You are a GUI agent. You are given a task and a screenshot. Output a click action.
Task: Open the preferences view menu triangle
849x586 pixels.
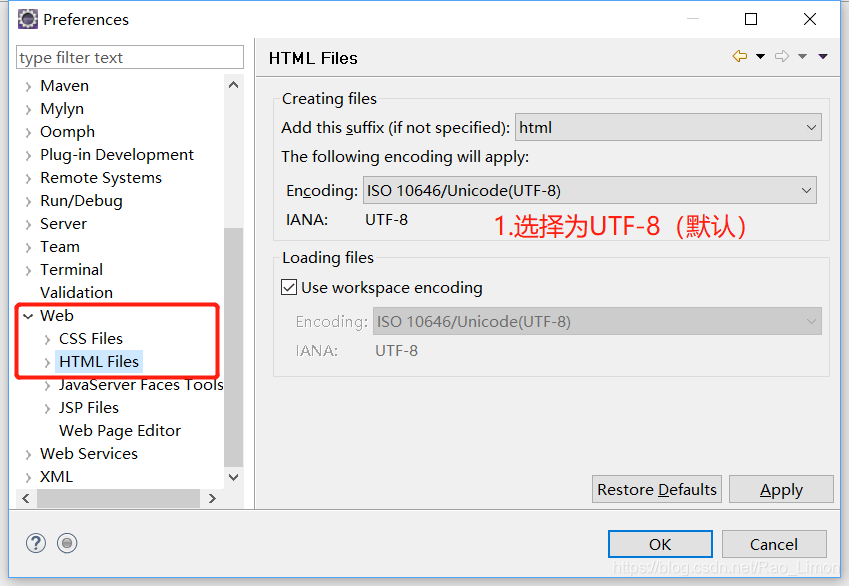(x=823, y=56)
